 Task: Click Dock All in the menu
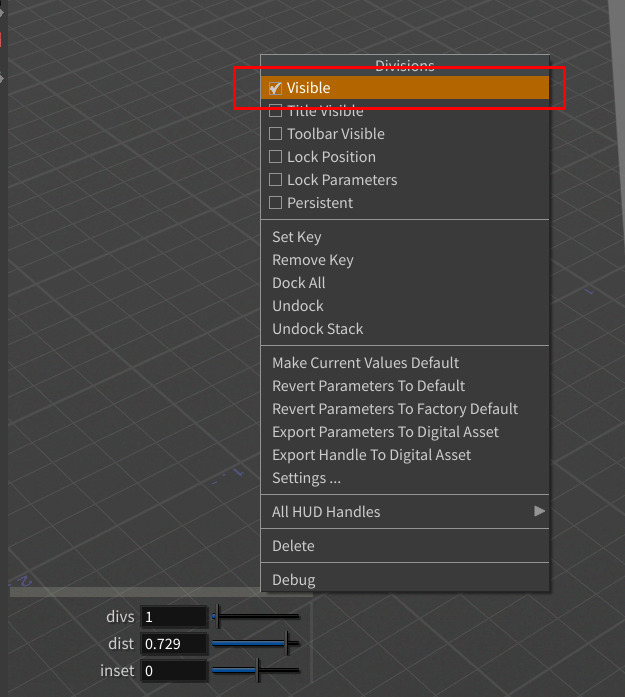point(405,283)
